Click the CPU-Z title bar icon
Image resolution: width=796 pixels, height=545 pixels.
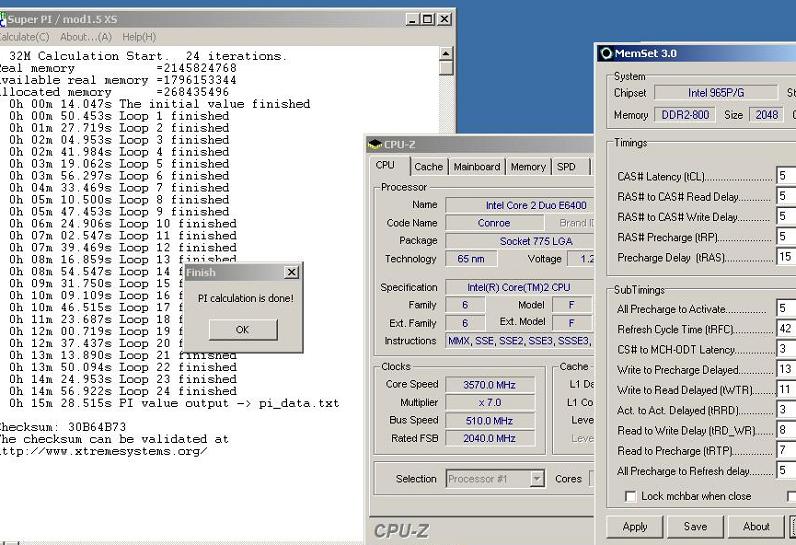coord(375,145)
